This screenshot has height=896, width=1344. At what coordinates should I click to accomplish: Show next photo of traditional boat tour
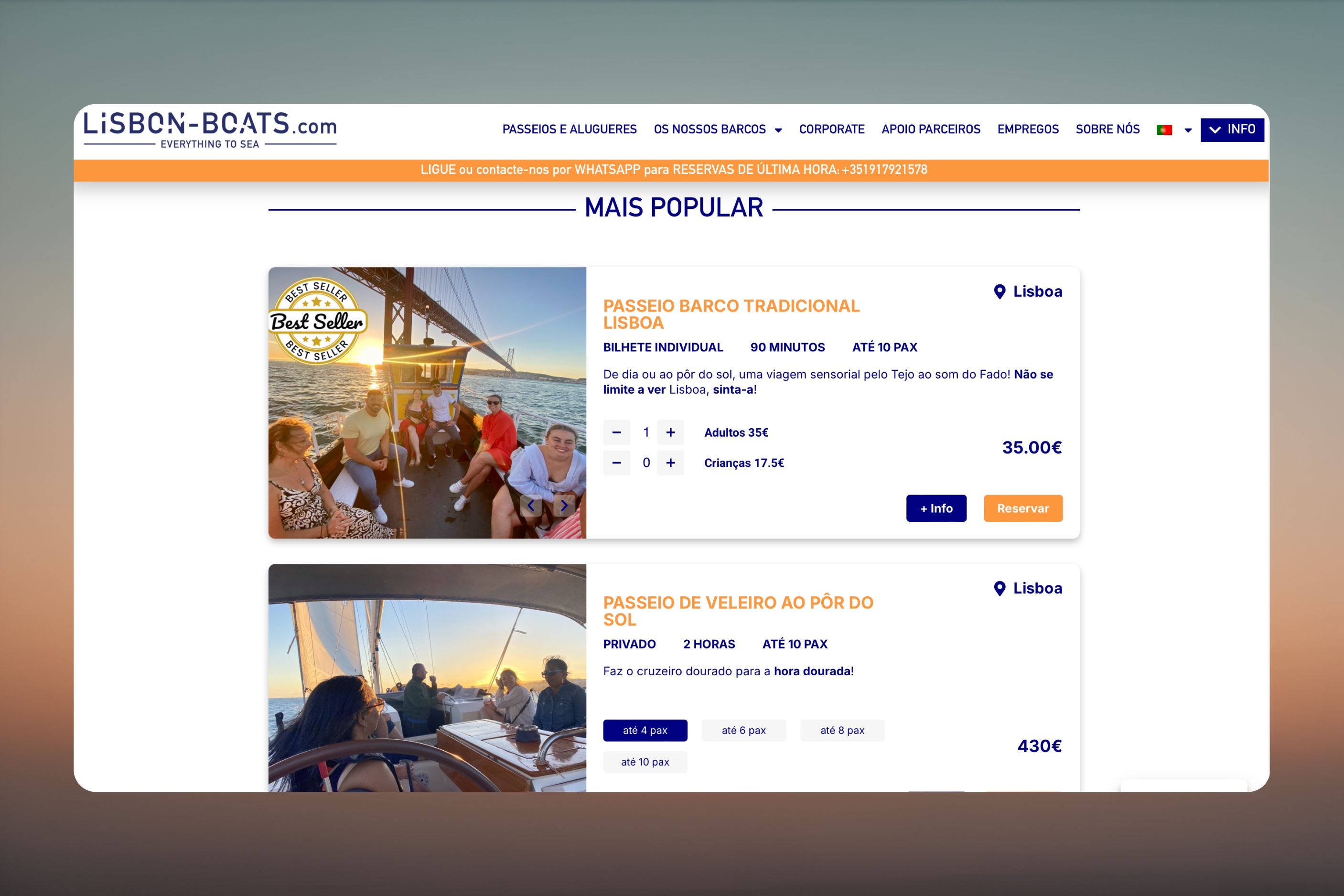click(x=564, y=505)
